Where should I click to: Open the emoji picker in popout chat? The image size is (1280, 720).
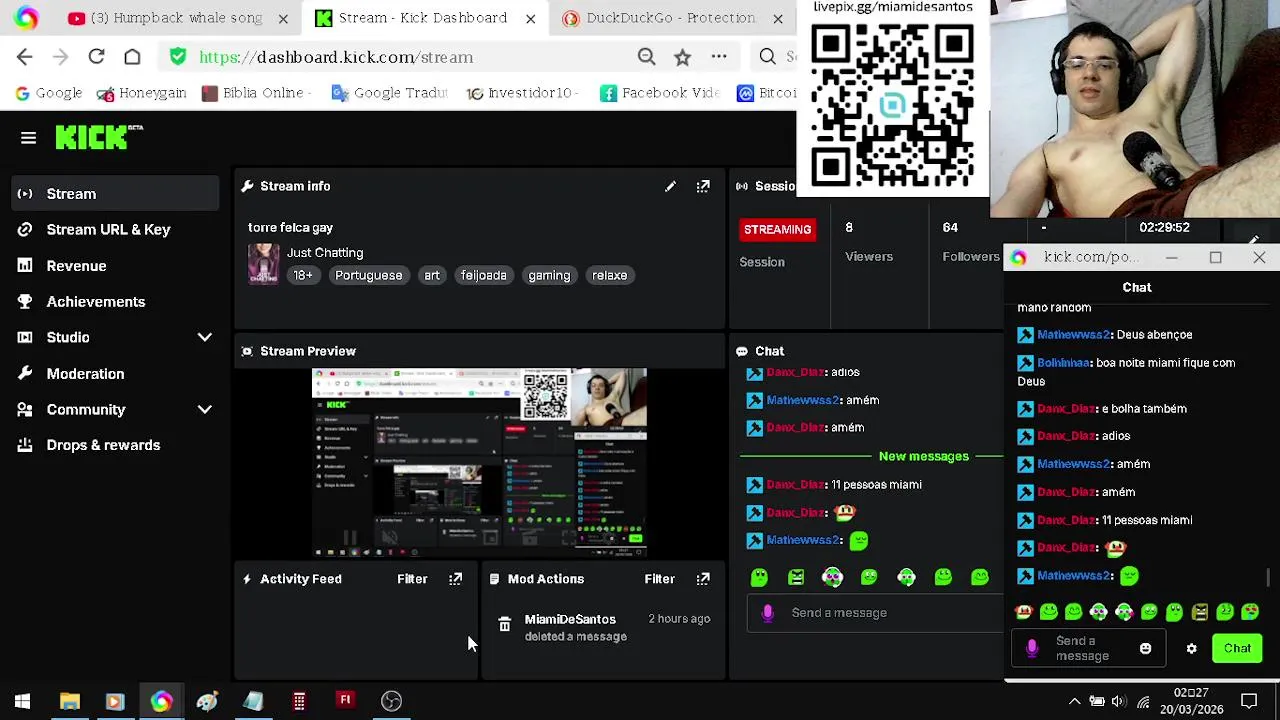pos(1145,649)
